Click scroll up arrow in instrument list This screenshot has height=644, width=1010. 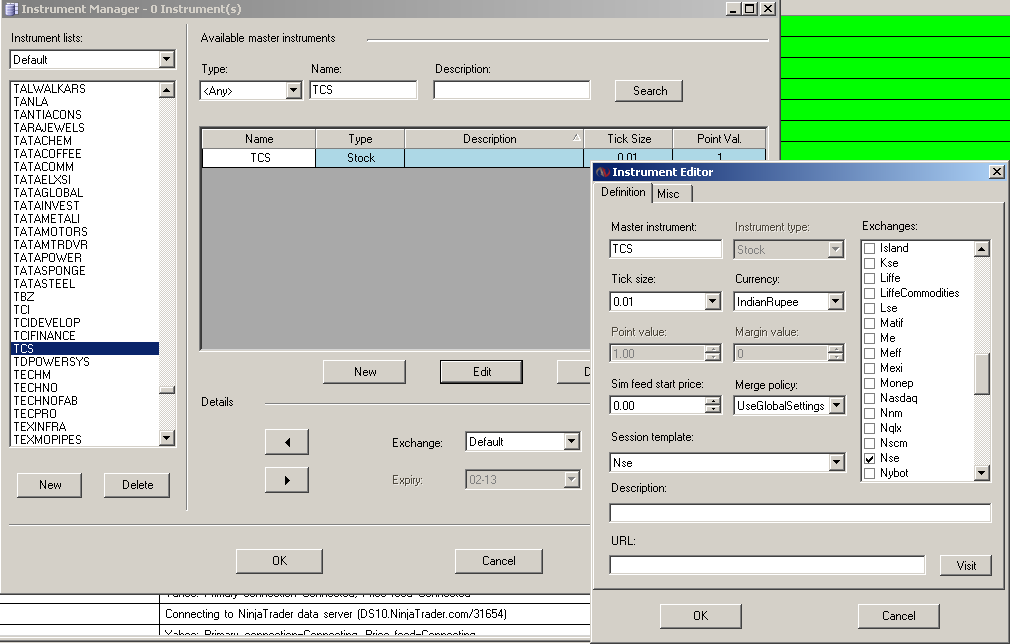(167, 90)
